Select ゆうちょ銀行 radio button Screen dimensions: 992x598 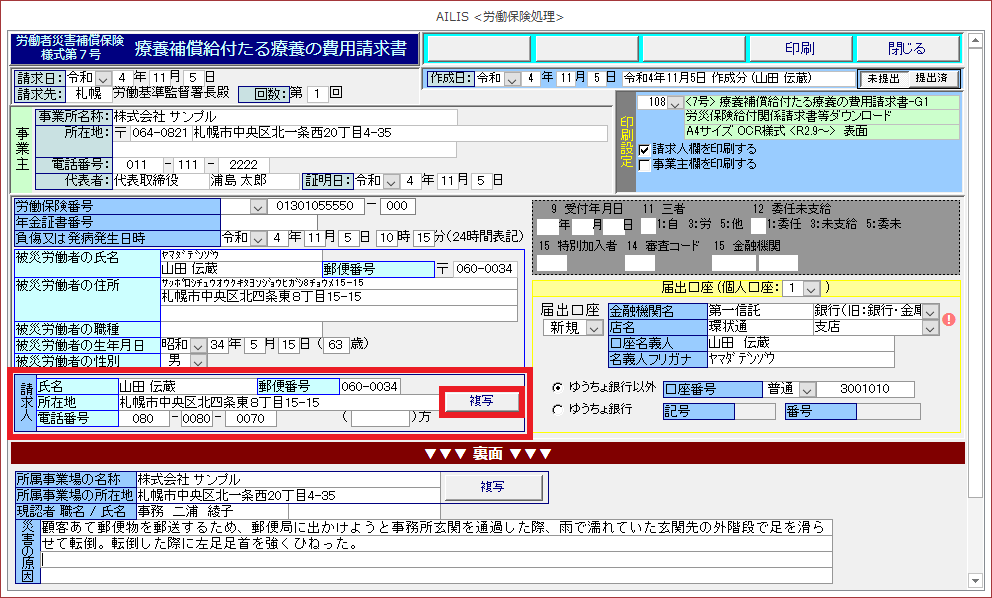coord(557,409)
